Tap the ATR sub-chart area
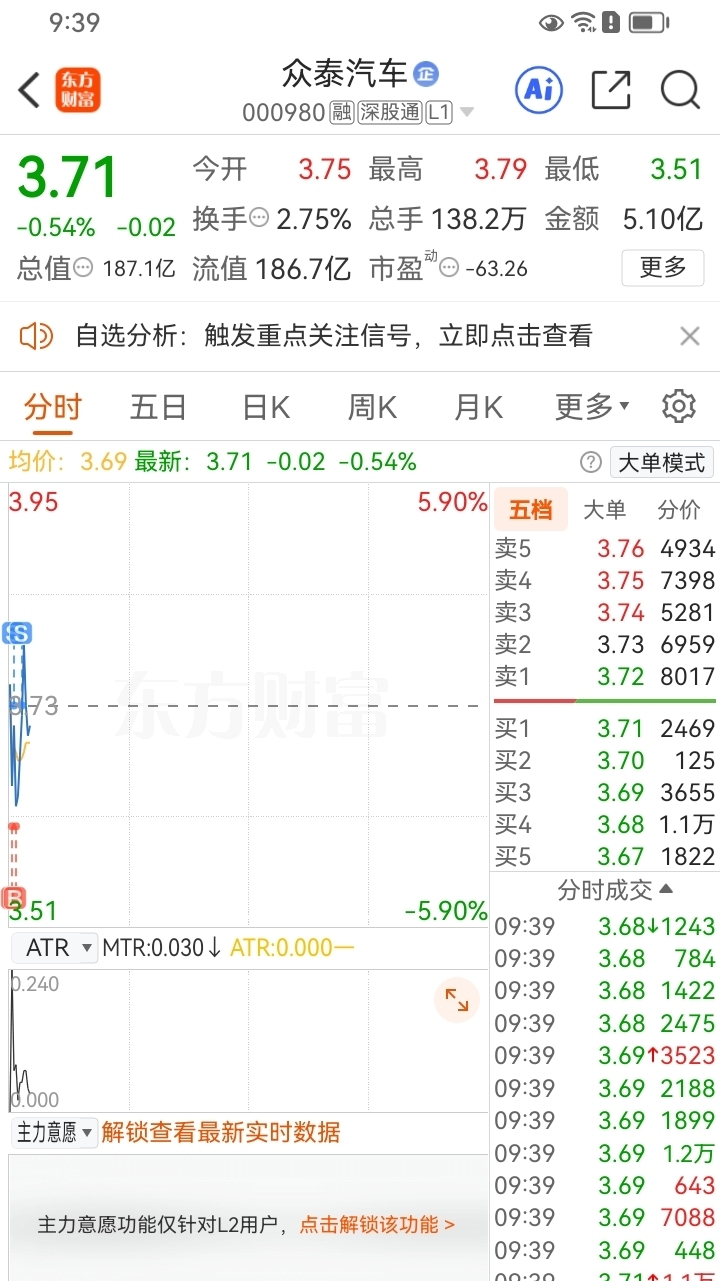 click(x=249, y=1040)
